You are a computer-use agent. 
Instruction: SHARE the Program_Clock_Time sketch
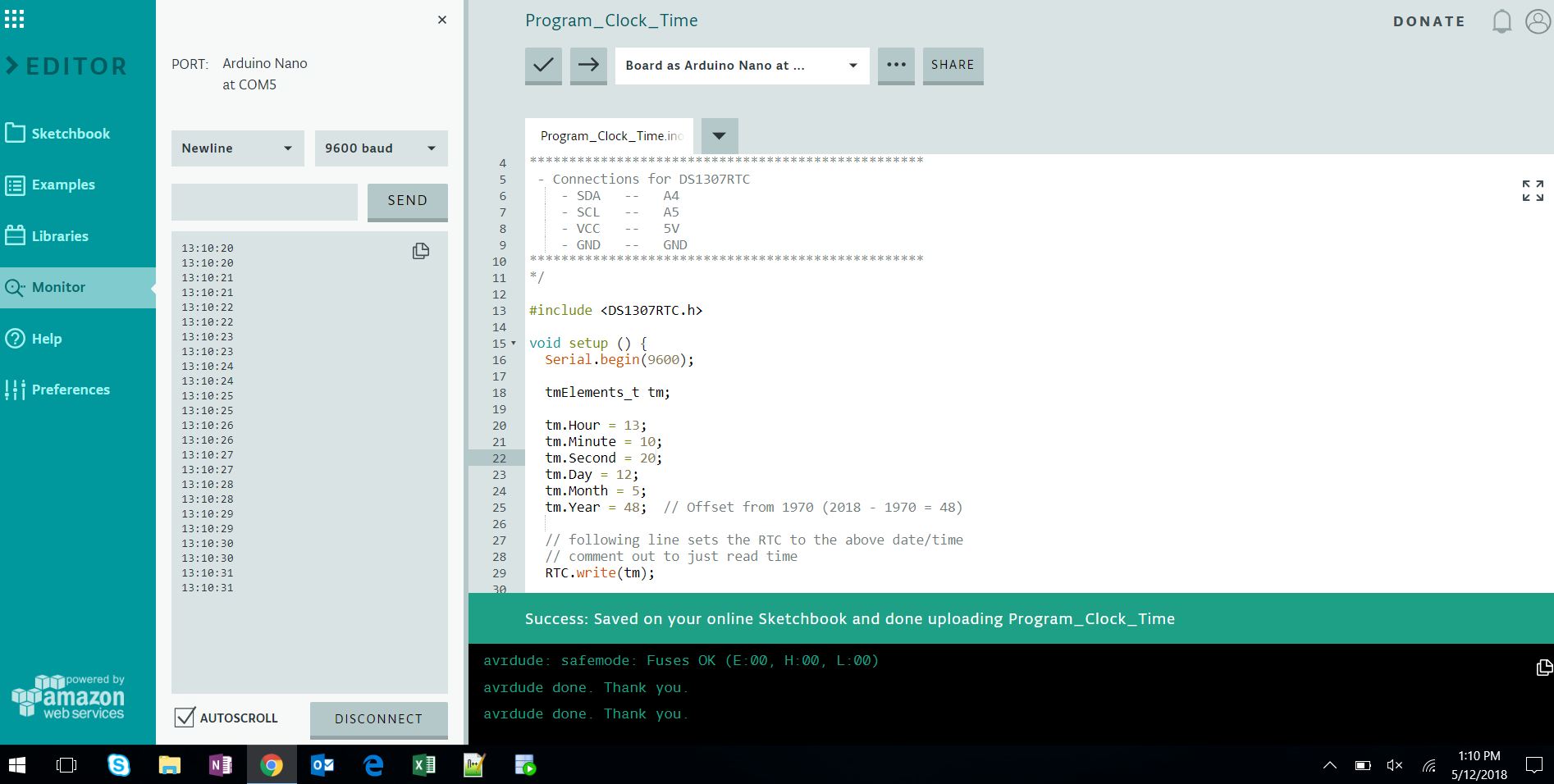[953, 66]
